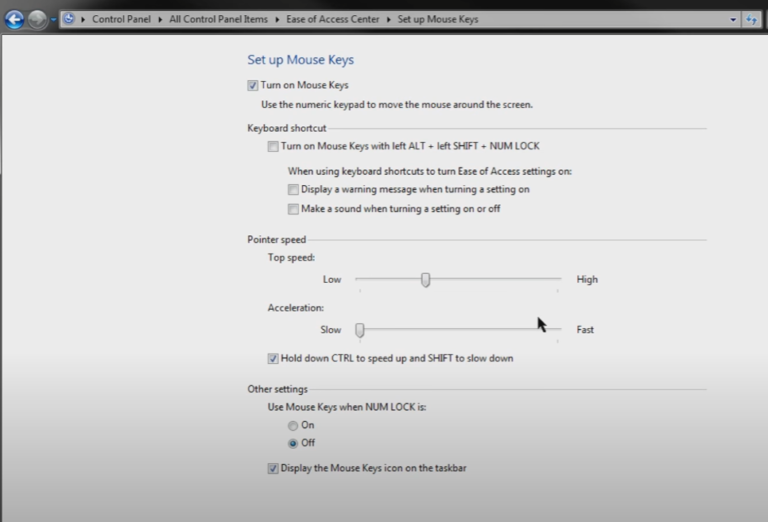This screenshot has width=768, height=522.
Task: Click the Other settings section label
Action: click(277, 389)
